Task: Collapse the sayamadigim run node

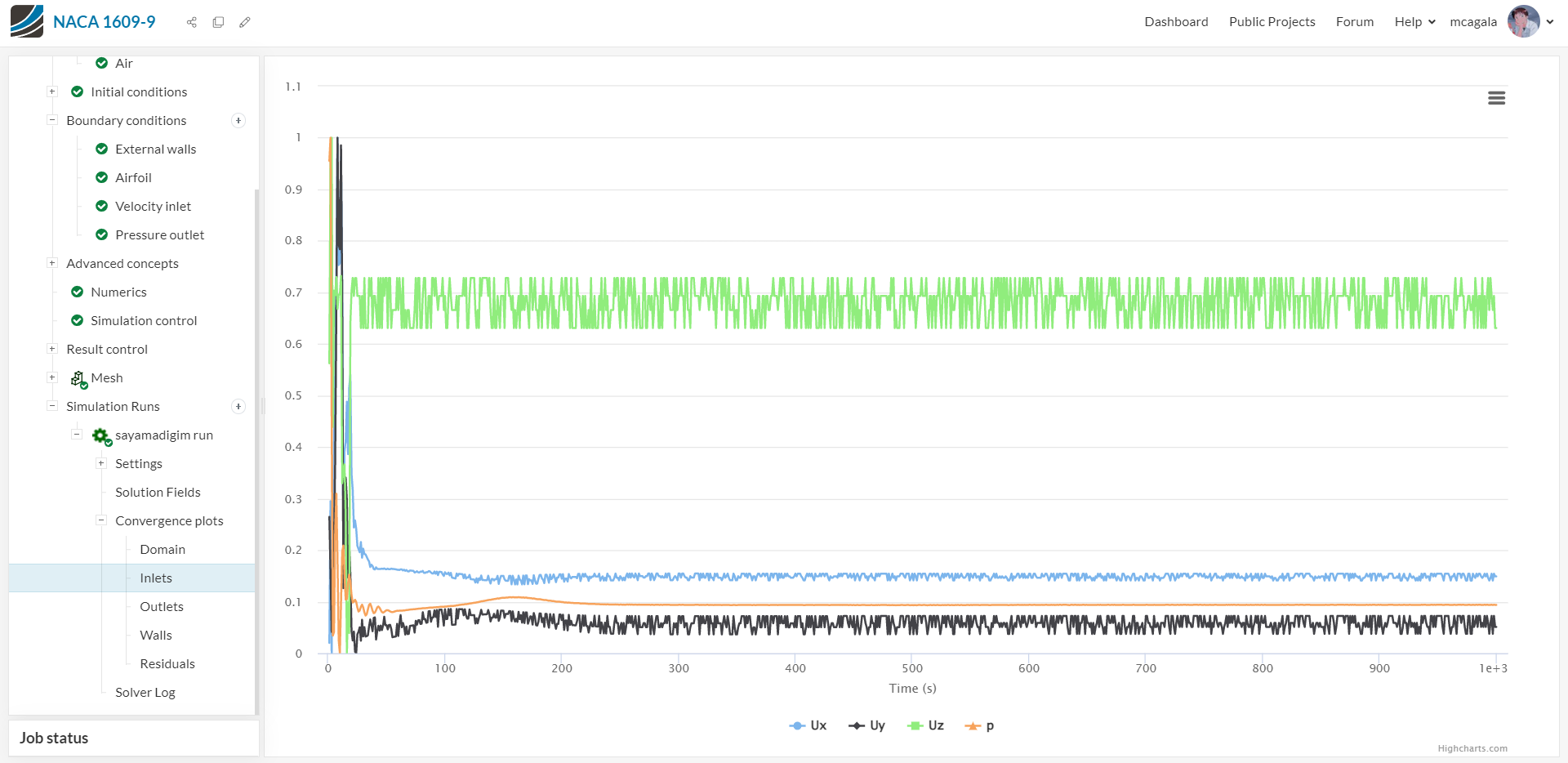Action: (77, 435)
